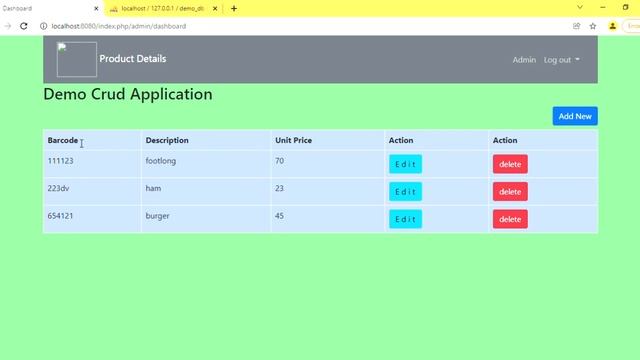
Task: Open the Admin navbar link
Action: coord(524,60)
